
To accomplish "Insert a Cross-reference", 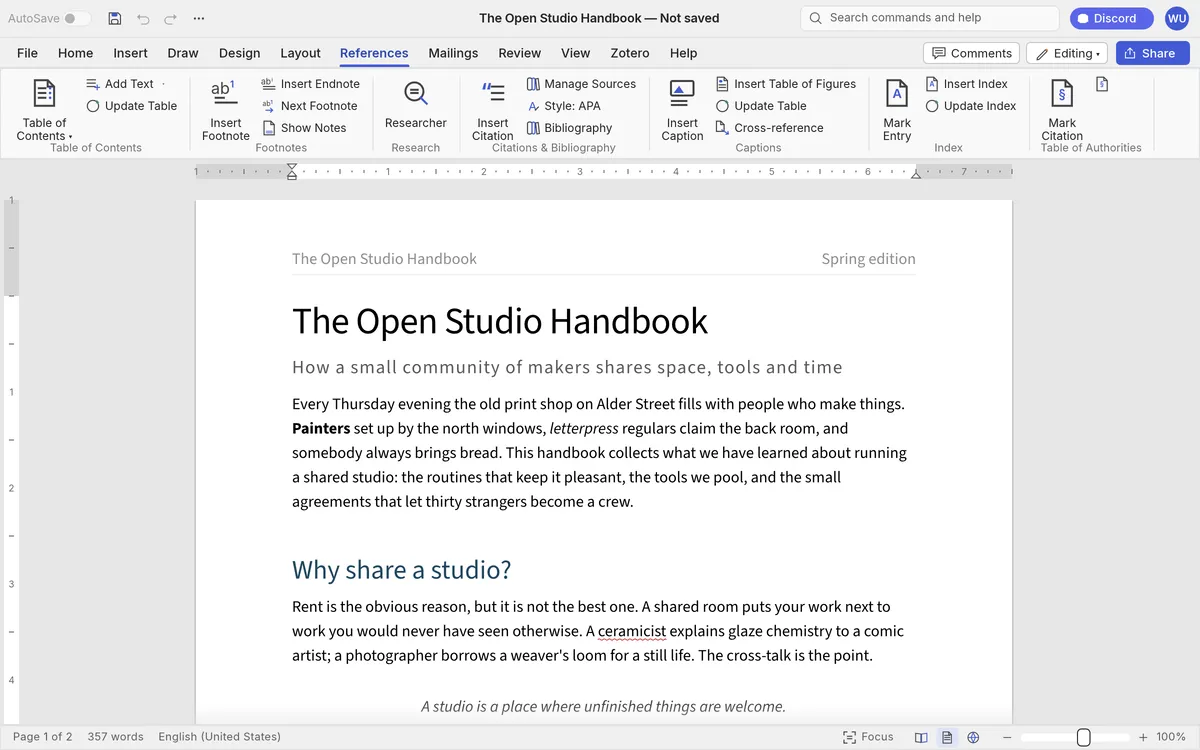I will [x=769, y=128].
